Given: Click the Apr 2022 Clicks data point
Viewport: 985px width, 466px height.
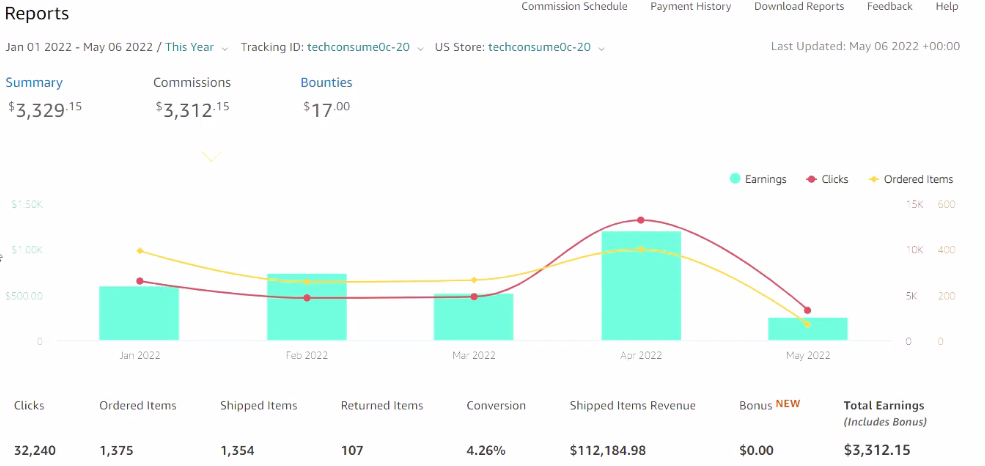Looking at the screenshot, I should pyautogui.click(x=641, y=220).
